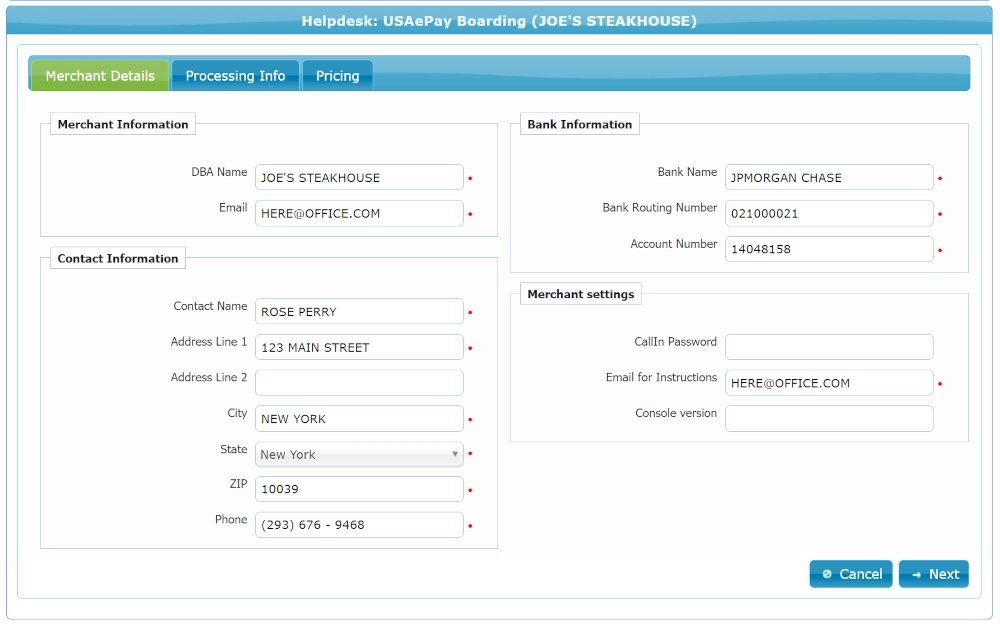Switch to the Processing Info tab

pyautogui.click(x=235, y=76)
